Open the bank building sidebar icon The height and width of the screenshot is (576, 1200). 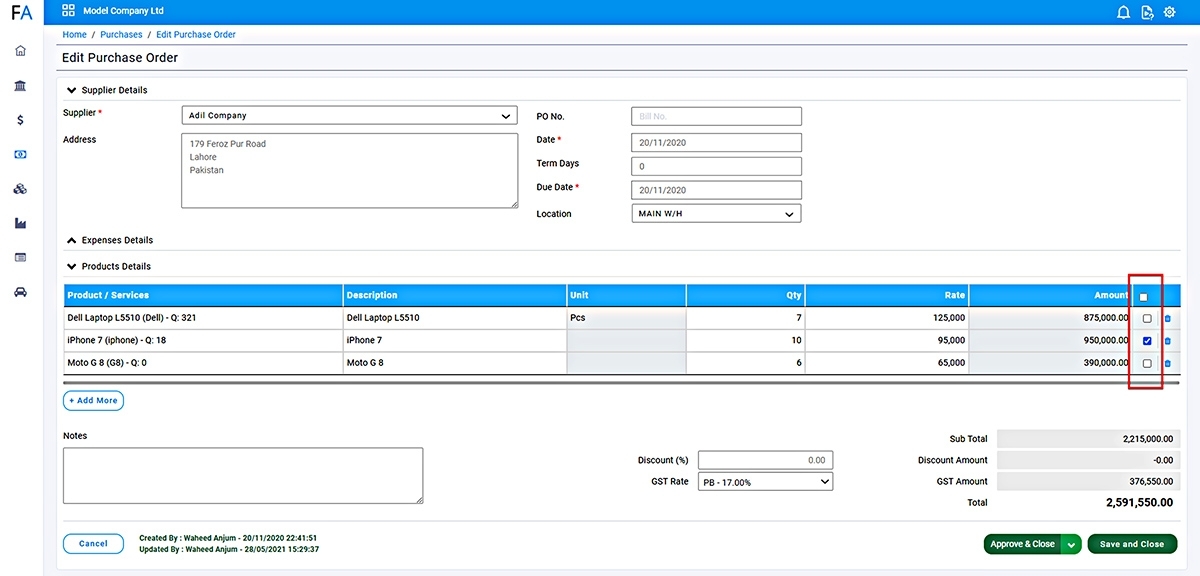[21, 86]
